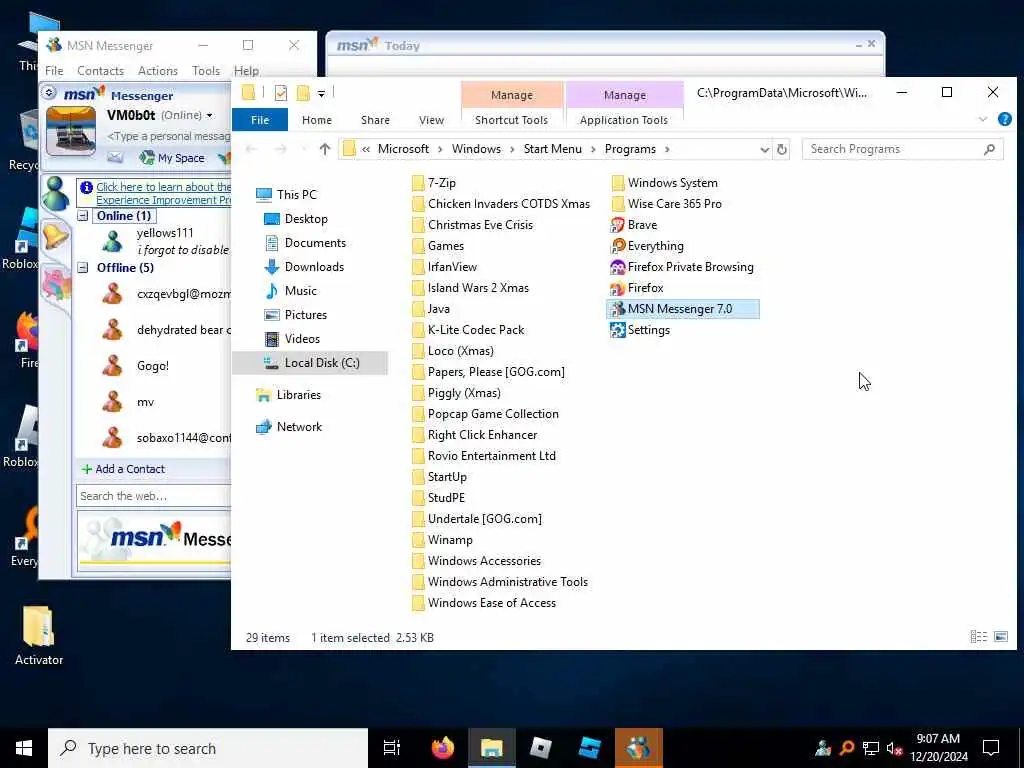Open the Application Tools tab
Screen dimensions: 1024x768
(624, 120)
